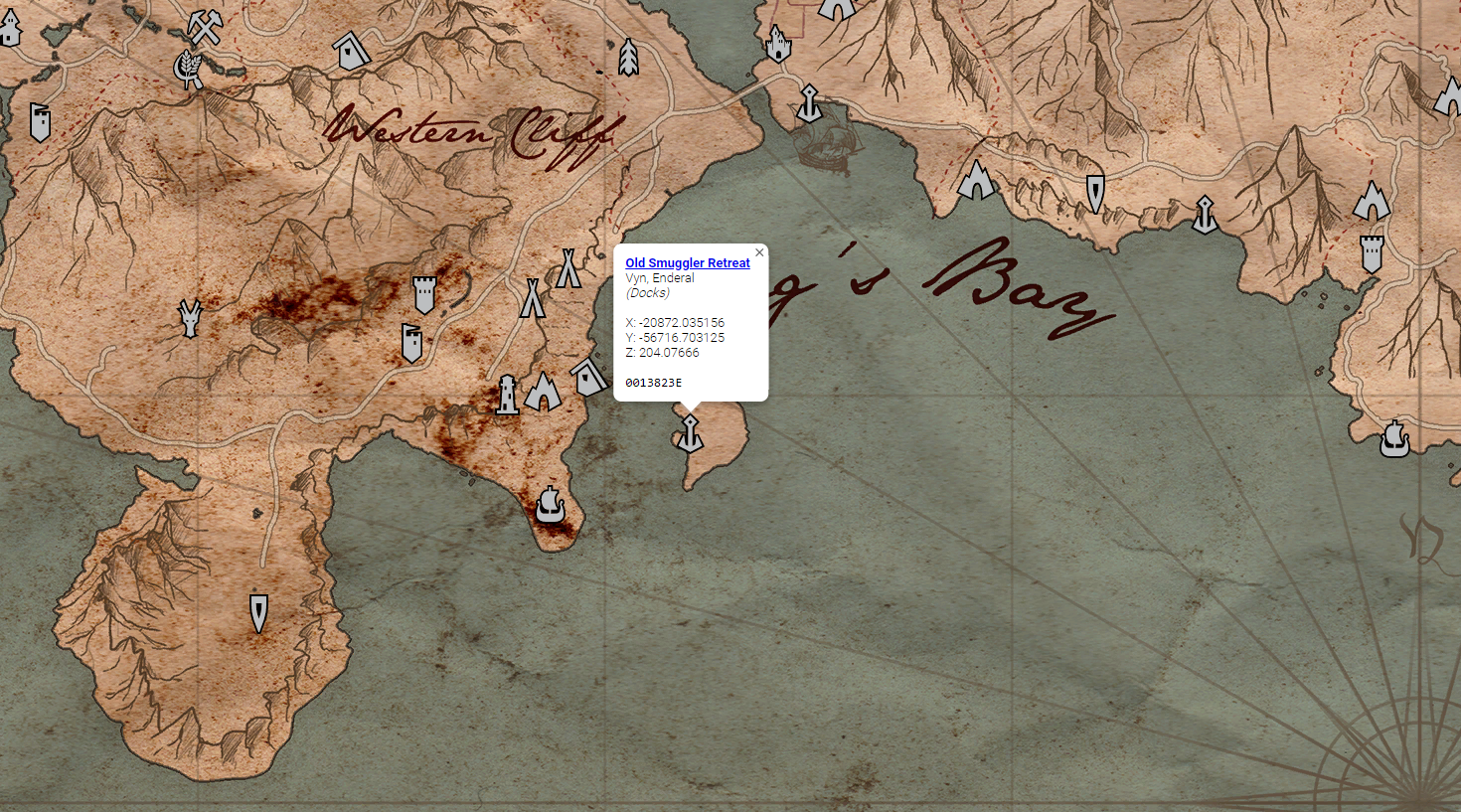Open the Old Smuggler Retreat link
The image size is (1461, 812).
tap(688, 263)
